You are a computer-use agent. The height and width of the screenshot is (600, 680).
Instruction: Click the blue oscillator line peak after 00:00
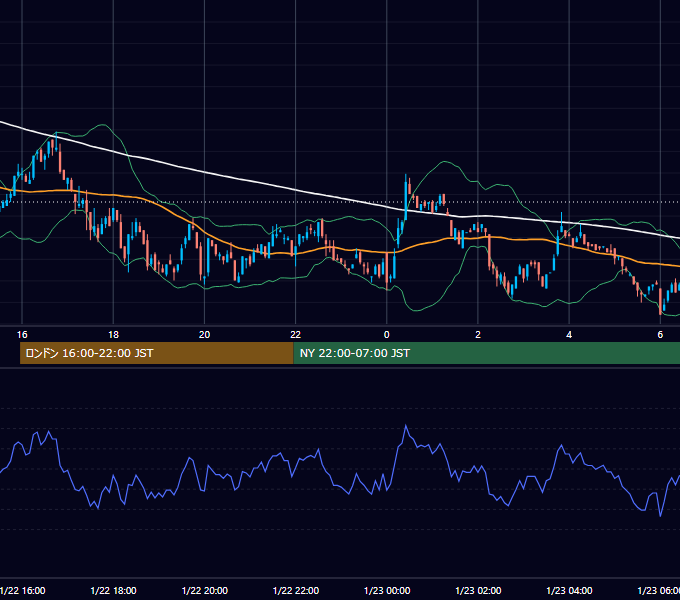406,427
